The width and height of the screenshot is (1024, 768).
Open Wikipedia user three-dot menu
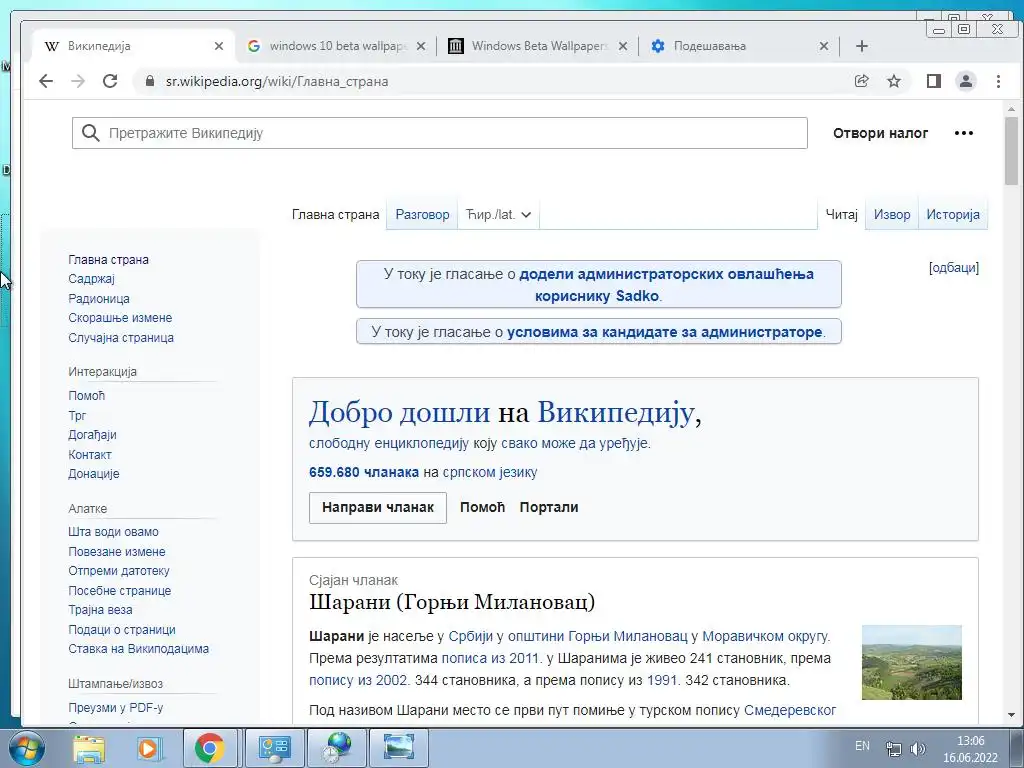pyautogui.click(x=964, y=133)
